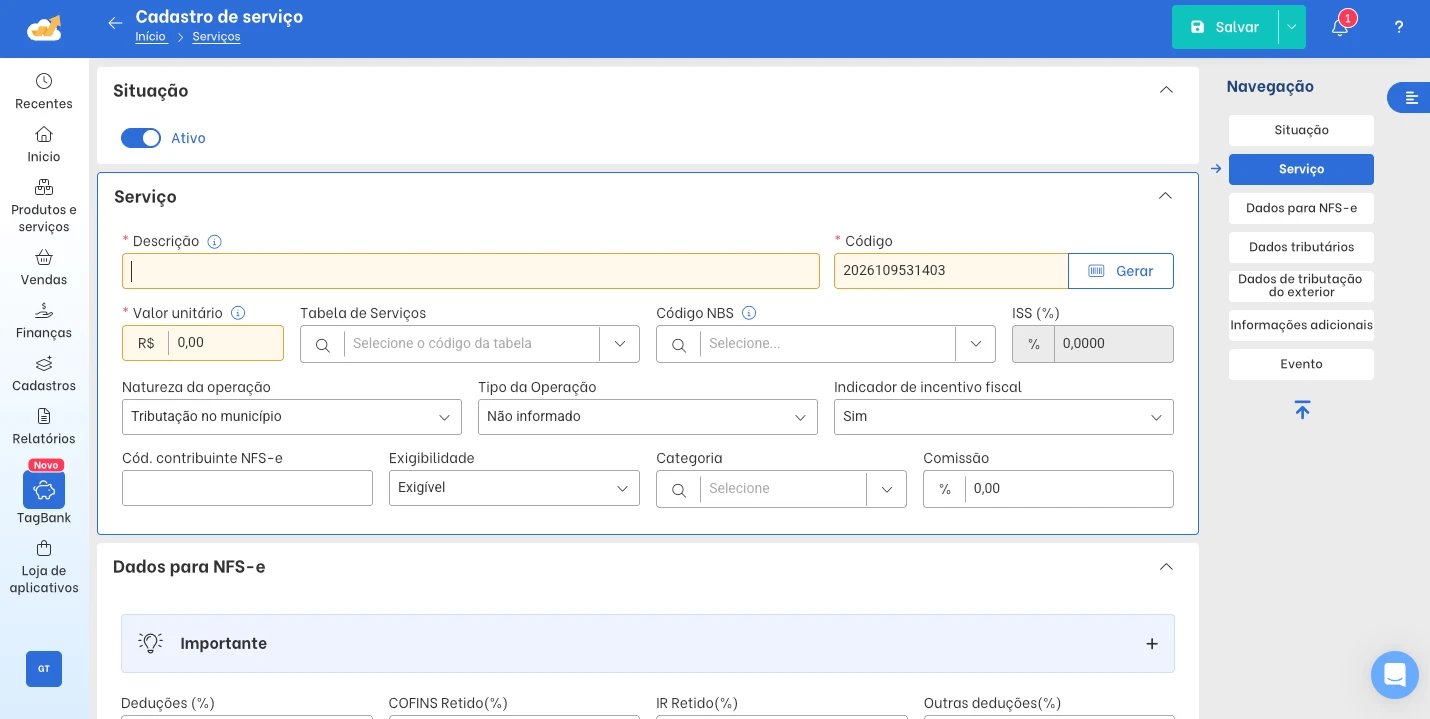The height and width of the screenshot is (719, 1430).
Task: Click the Cód. contribuinte NFS-e field
Action: click(x=247, y=488)
